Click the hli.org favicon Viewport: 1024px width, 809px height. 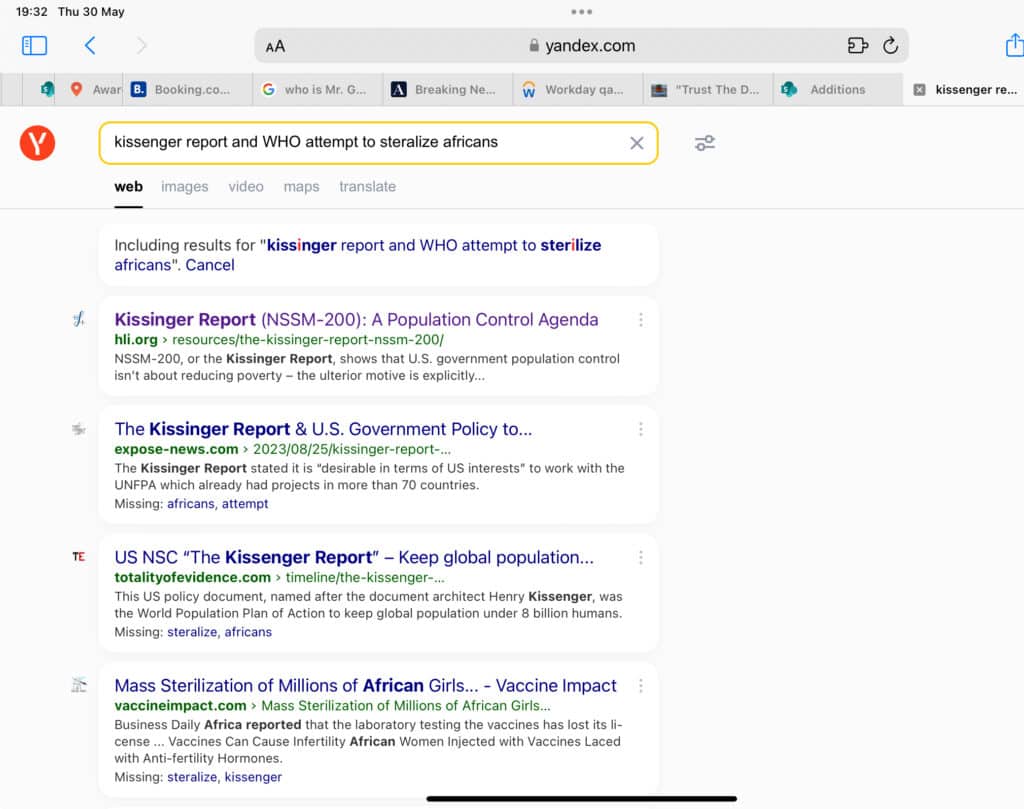pos(79,319)
